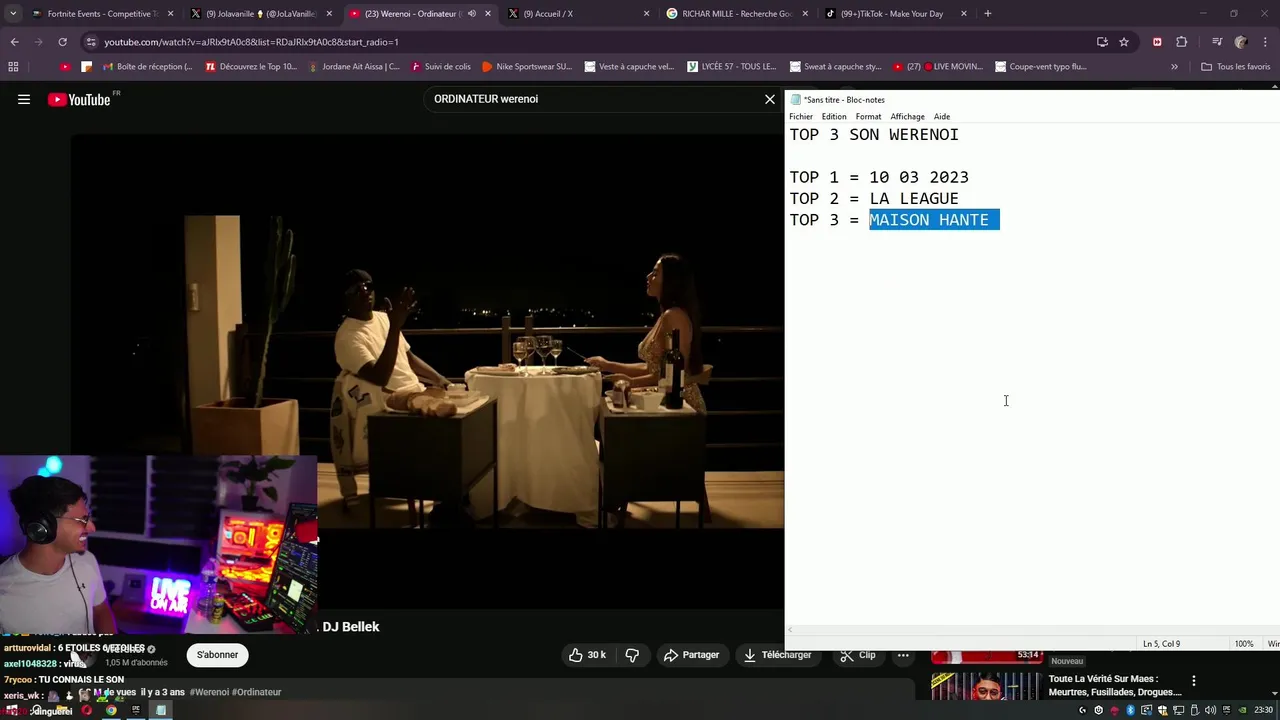Reload the YouTube page
This screenshot has width=1280, height=720.
[62, 42]
